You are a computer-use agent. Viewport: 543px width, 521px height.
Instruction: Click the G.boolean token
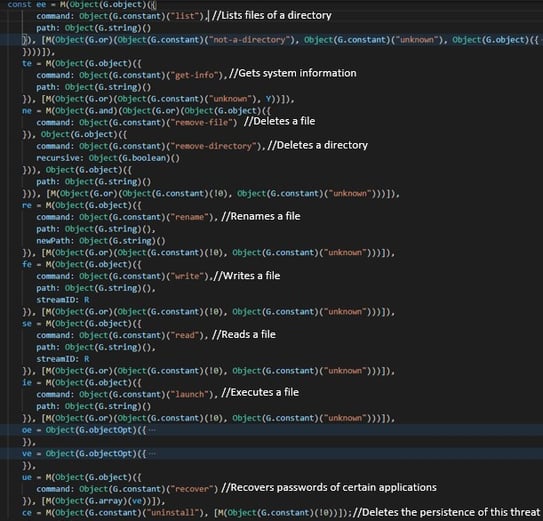click(143, 158)
